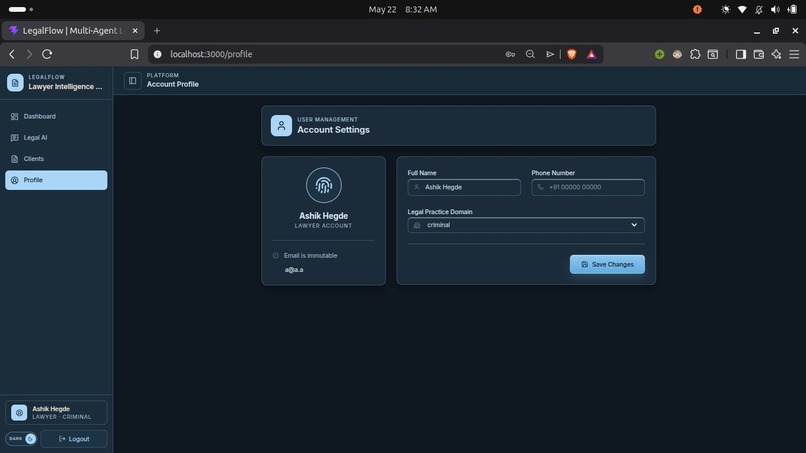Screen dimensions: 806x453
Task: Open a new browser tab
Action: (157, 31)
